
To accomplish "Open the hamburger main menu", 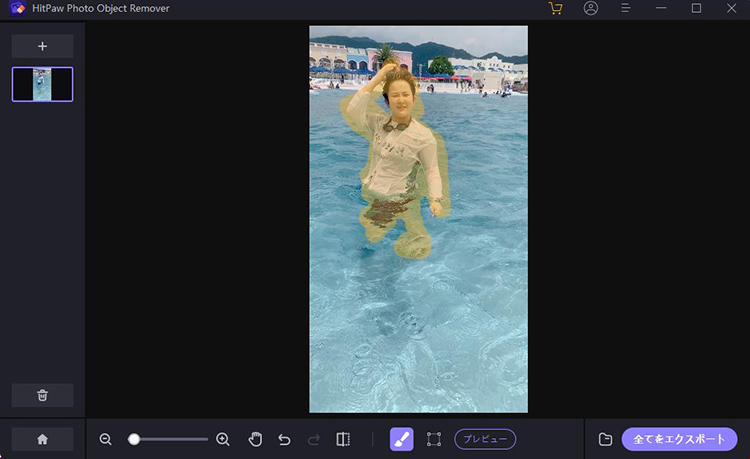I will (x=626, y=8).
